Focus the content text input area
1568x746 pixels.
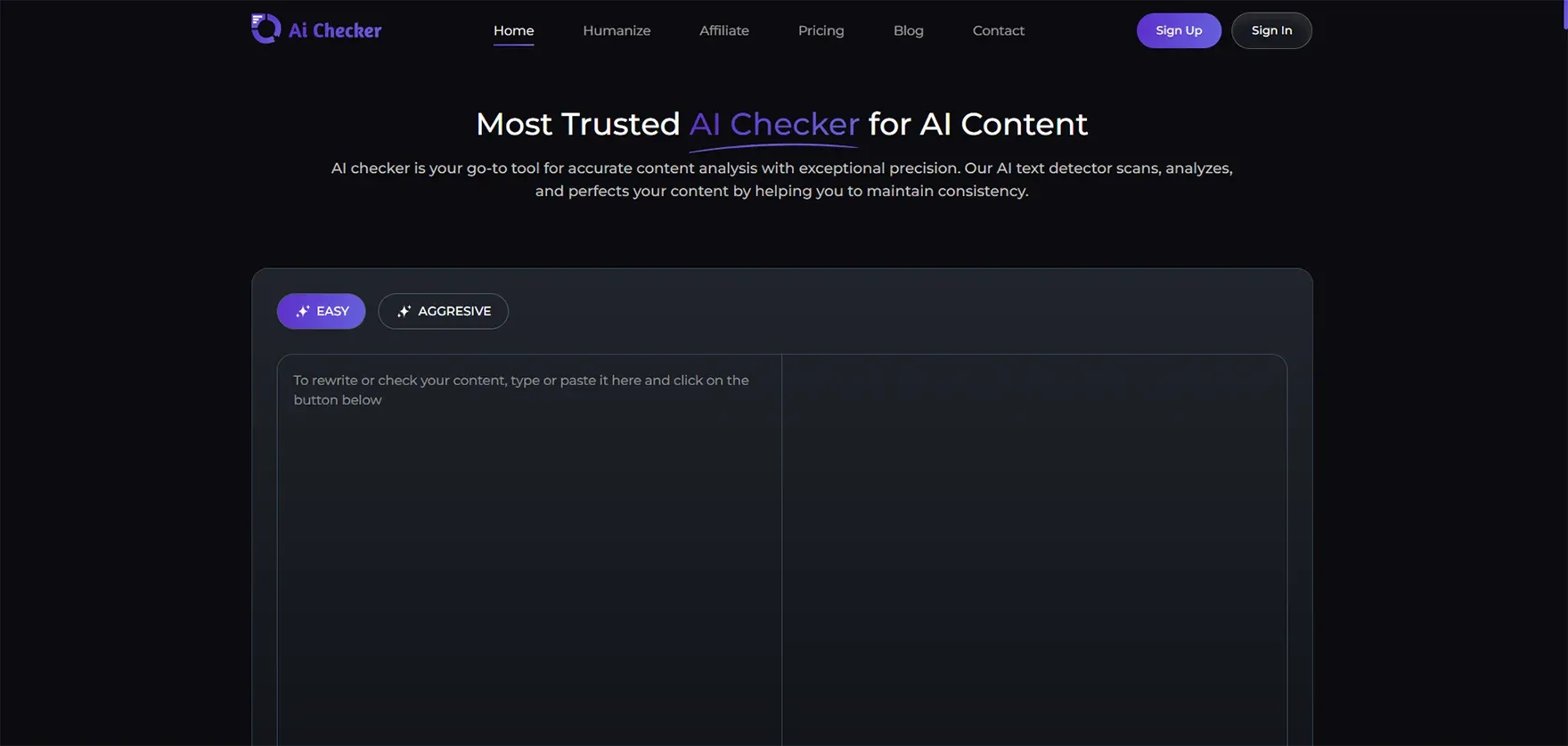[x=529, y=535]
